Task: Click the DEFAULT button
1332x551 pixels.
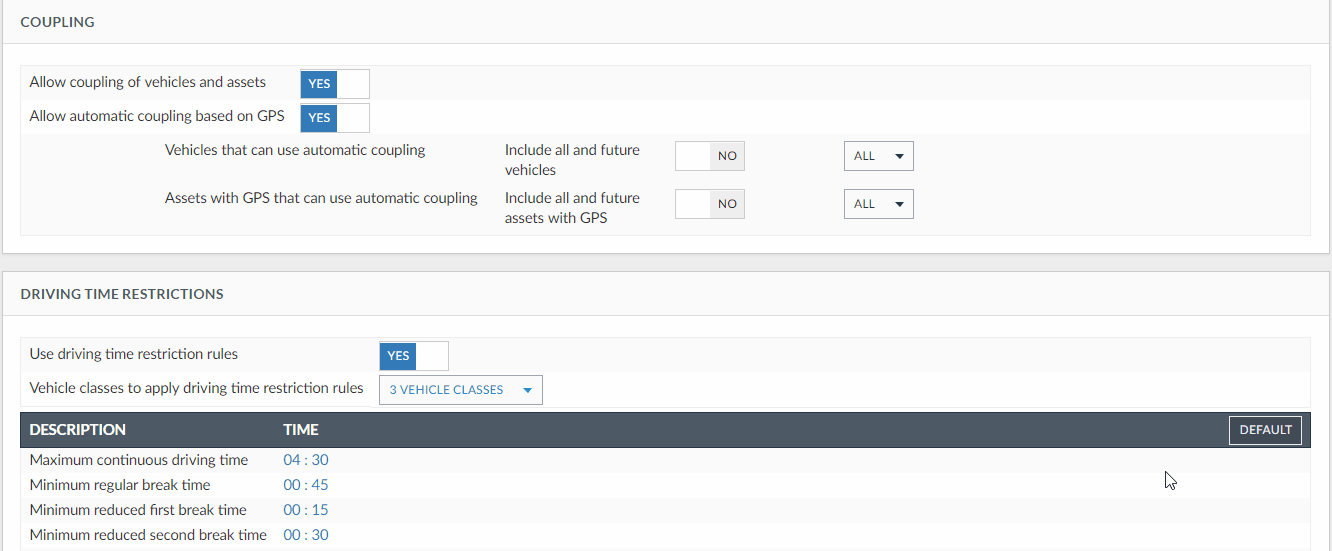Action: click(1264, 430)
